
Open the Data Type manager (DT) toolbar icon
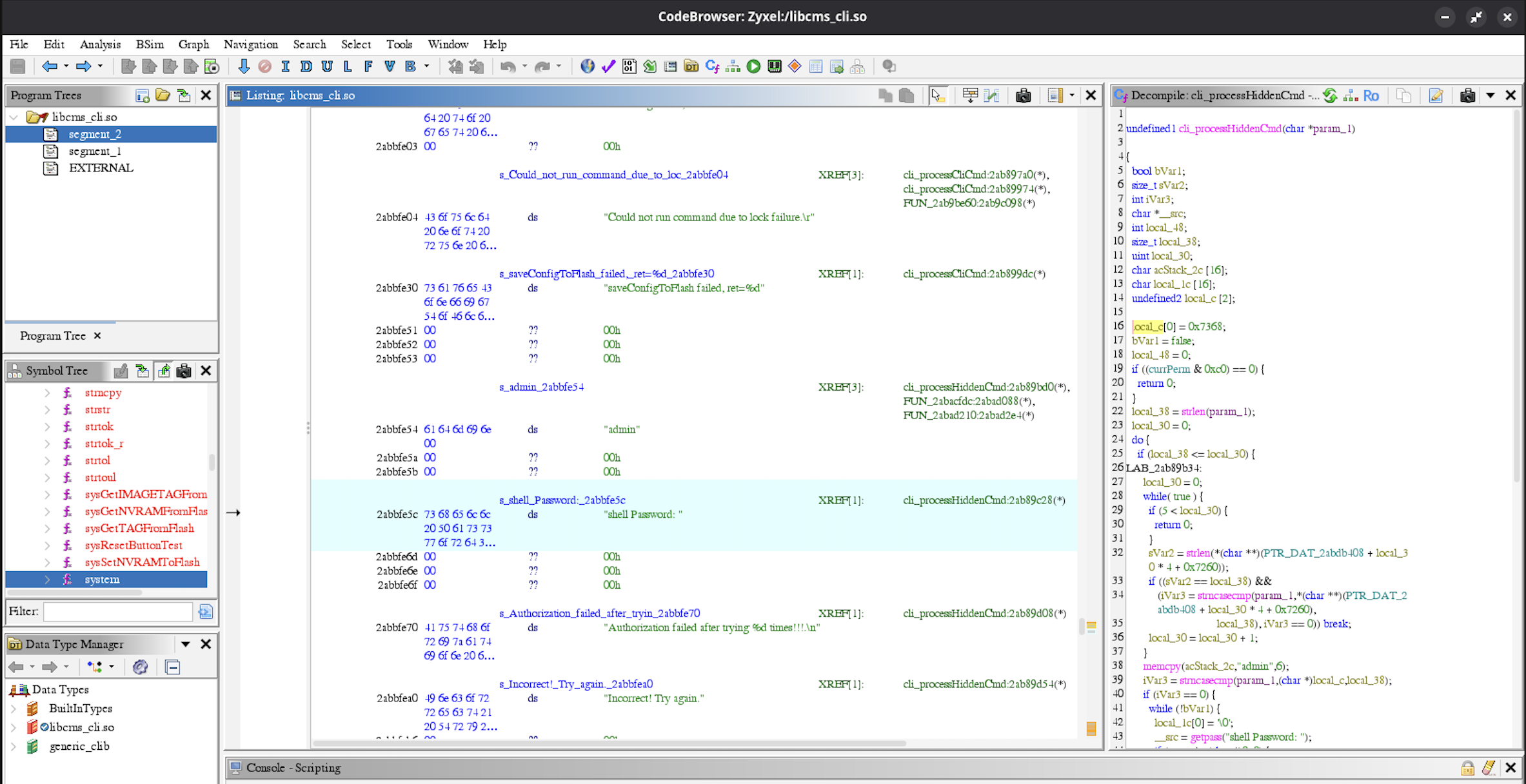(x=691, y=66)
